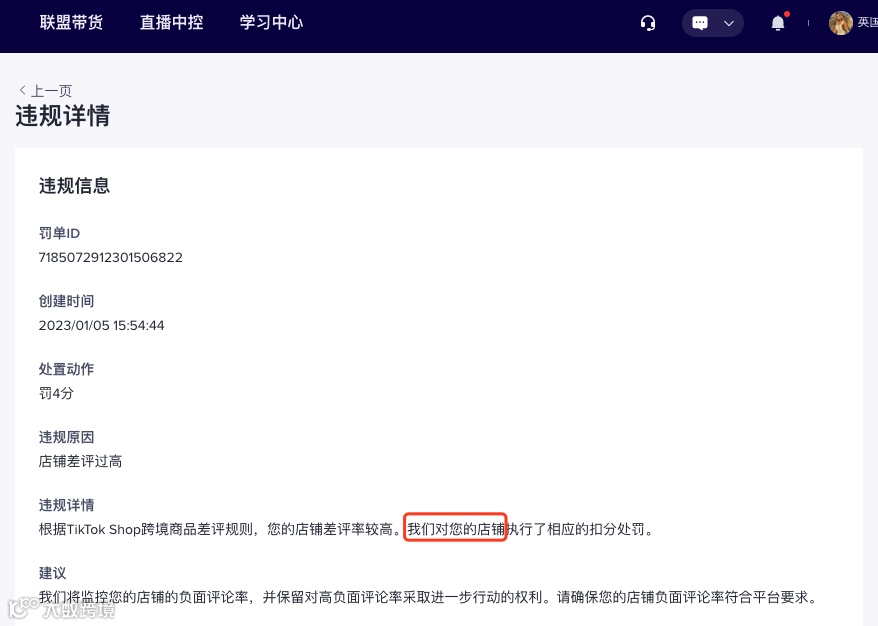Go to 学习中心 in top navigation
The image size is (878, 626).
(272, 22)
